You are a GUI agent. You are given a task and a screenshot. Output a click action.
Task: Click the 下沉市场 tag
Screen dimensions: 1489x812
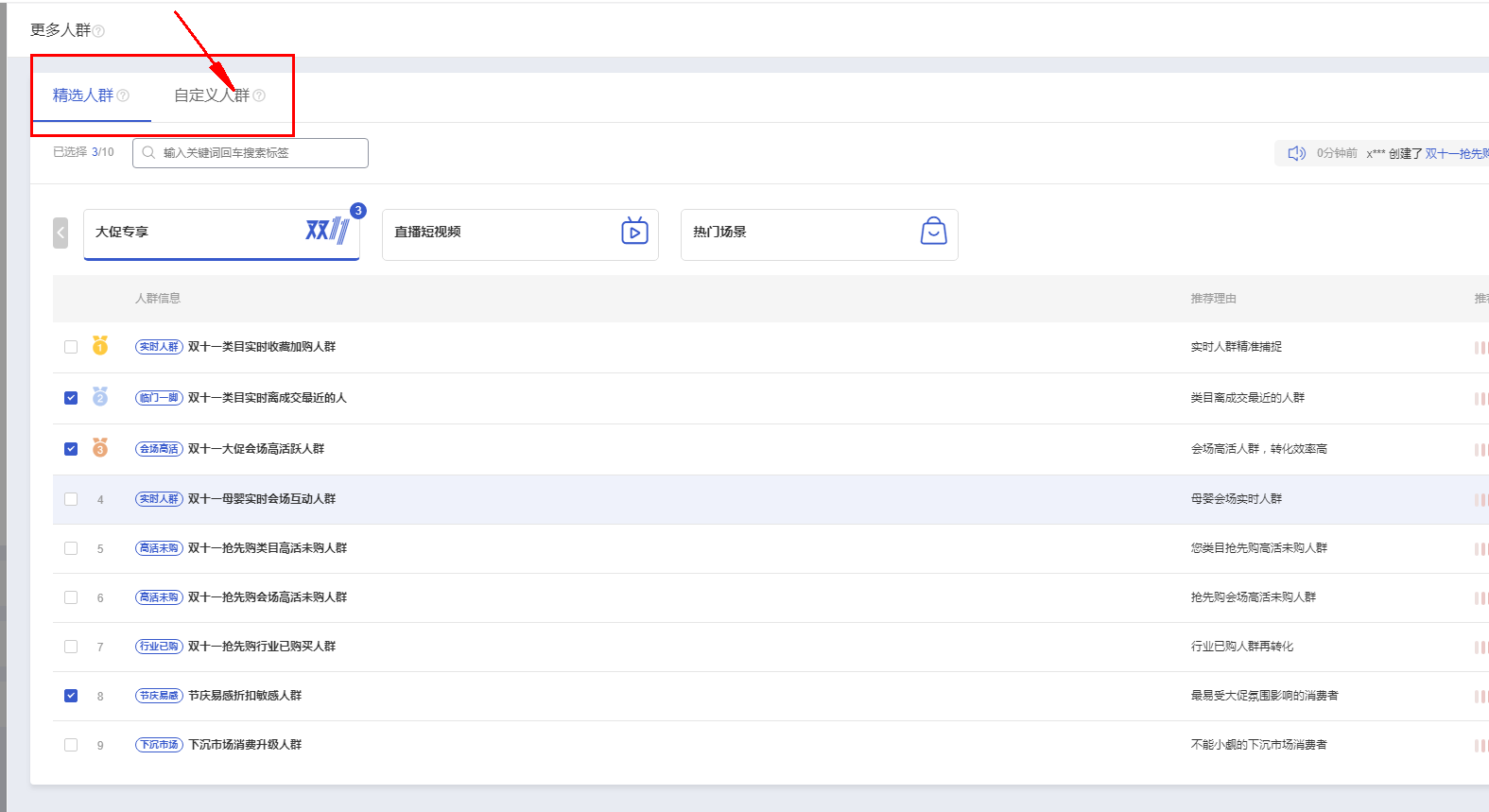click(x=159, y=745)
